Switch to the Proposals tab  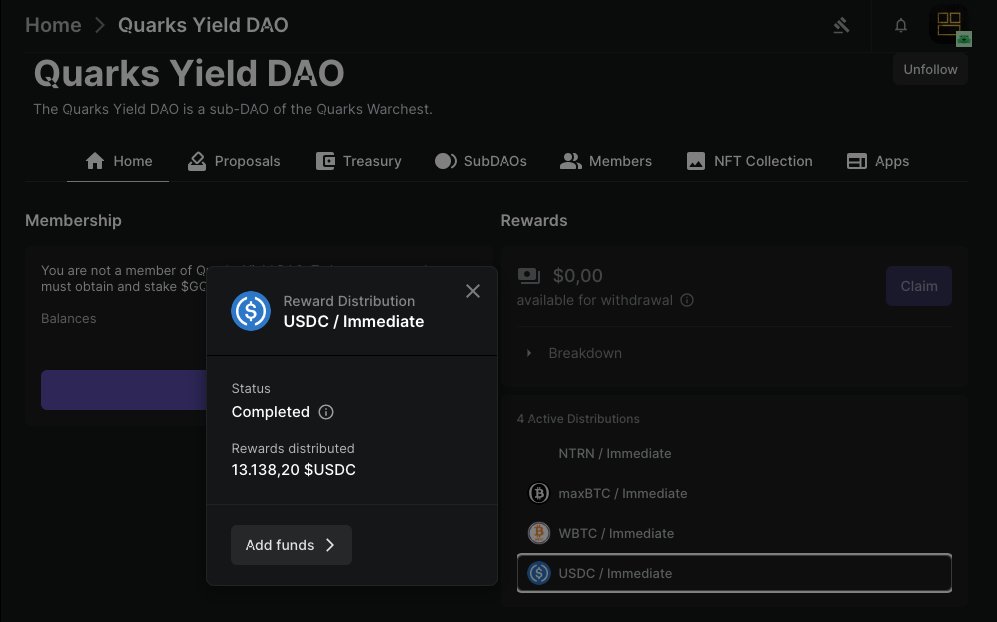click(234, 161)
